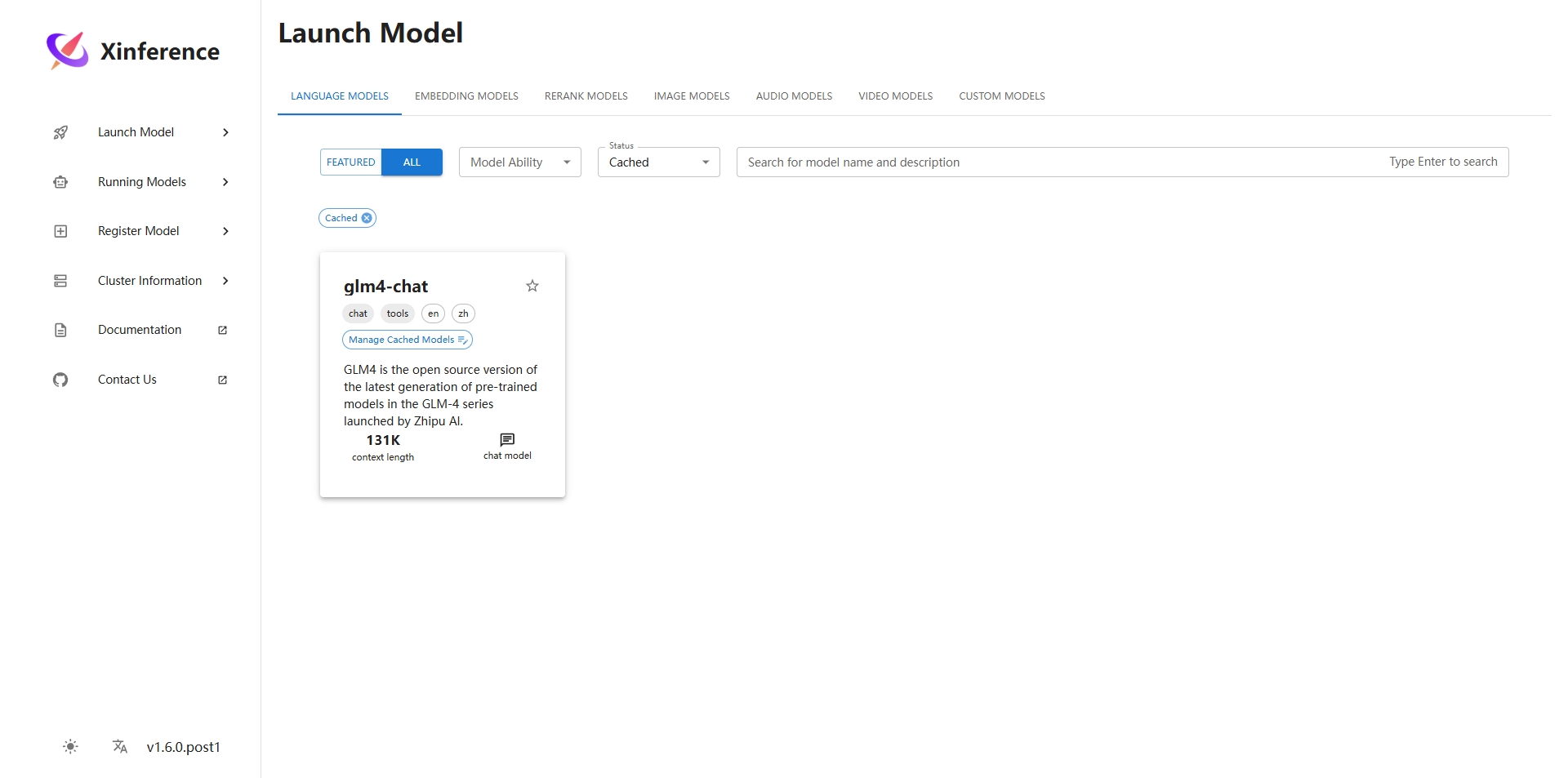
Task: Switch theme using the sun icon
Action: (x=71, y=746)
